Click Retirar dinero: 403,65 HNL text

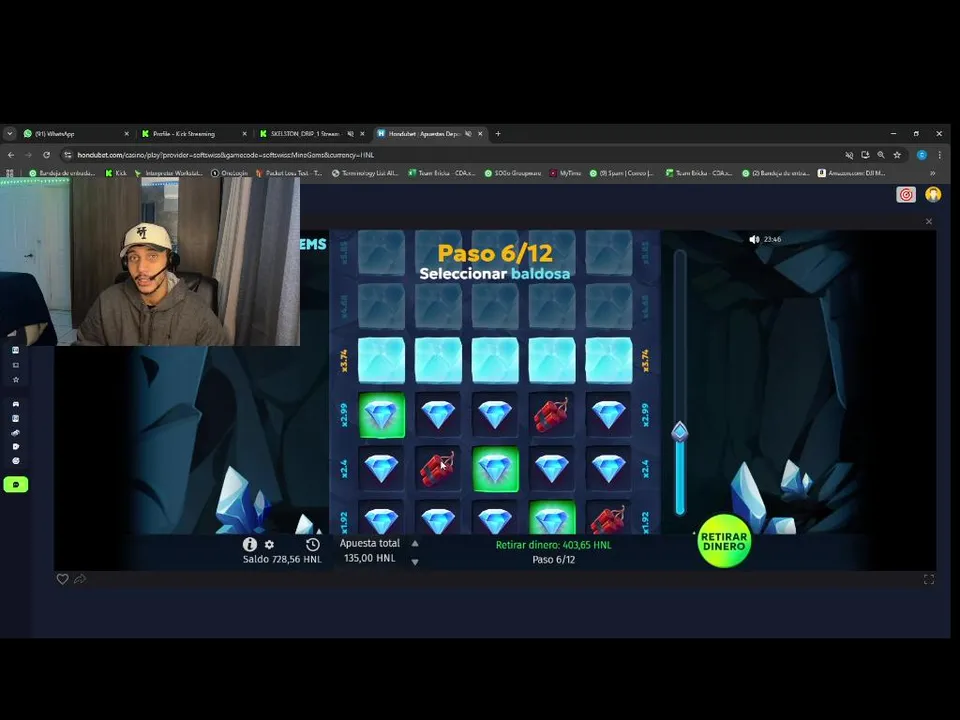click(553, 545)
